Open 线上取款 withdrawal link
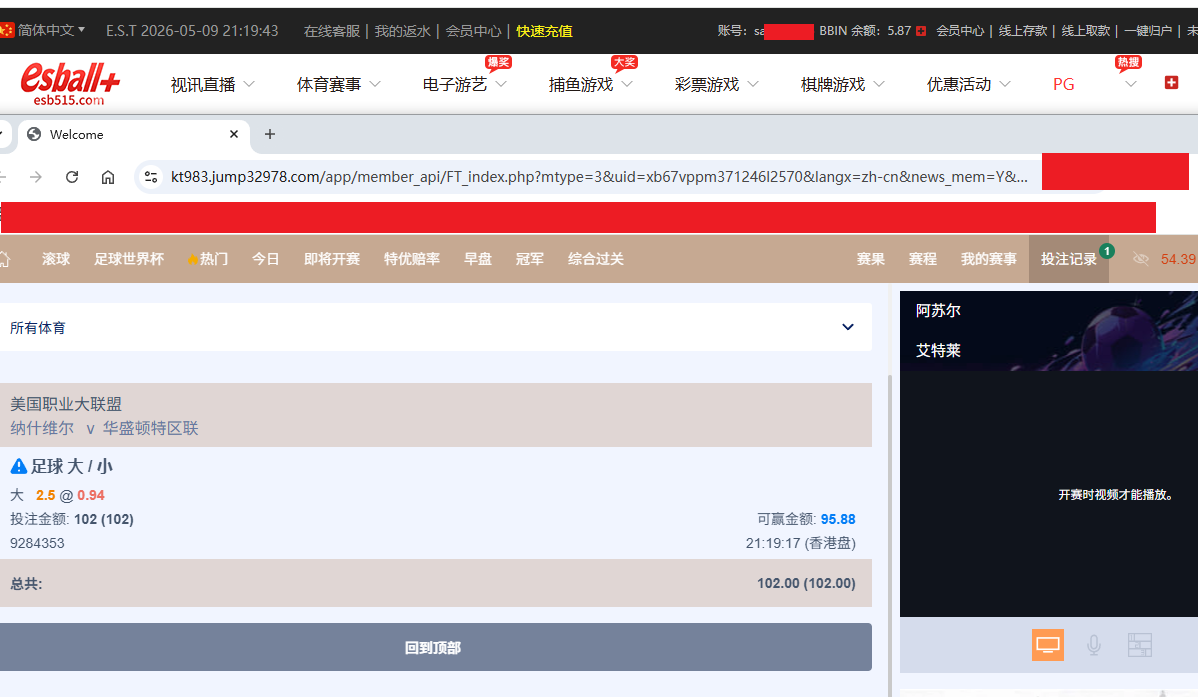 pos(1085,31)
